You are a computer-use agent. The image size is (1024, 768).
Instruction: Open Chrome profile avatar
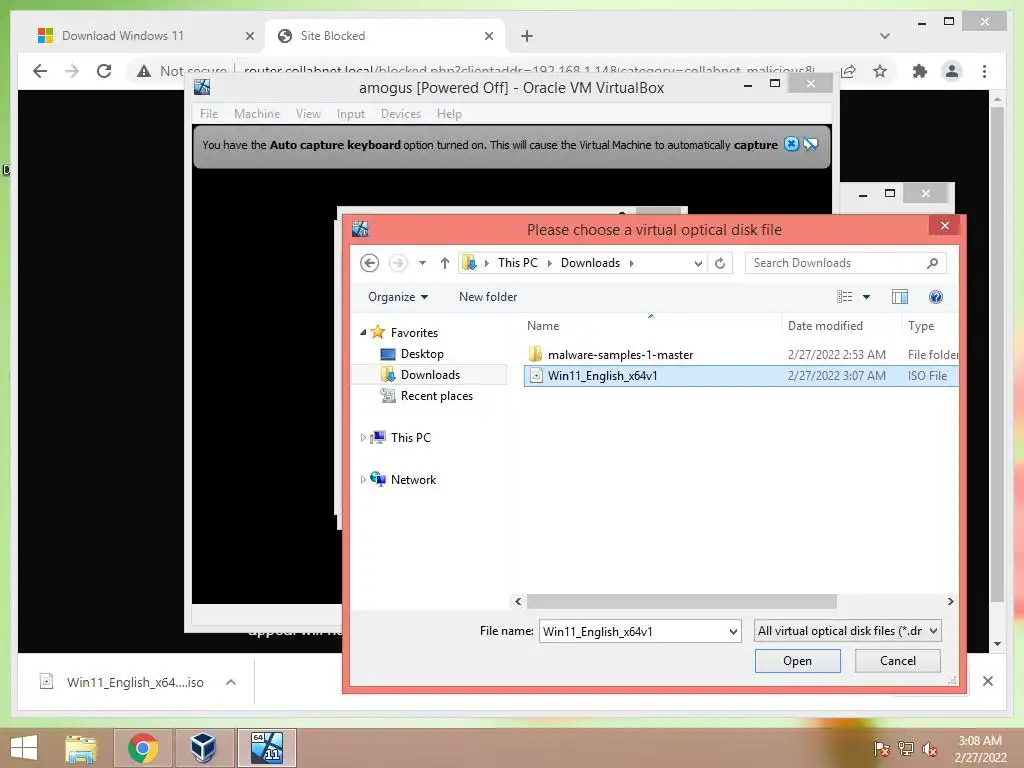tap(952, 71)
